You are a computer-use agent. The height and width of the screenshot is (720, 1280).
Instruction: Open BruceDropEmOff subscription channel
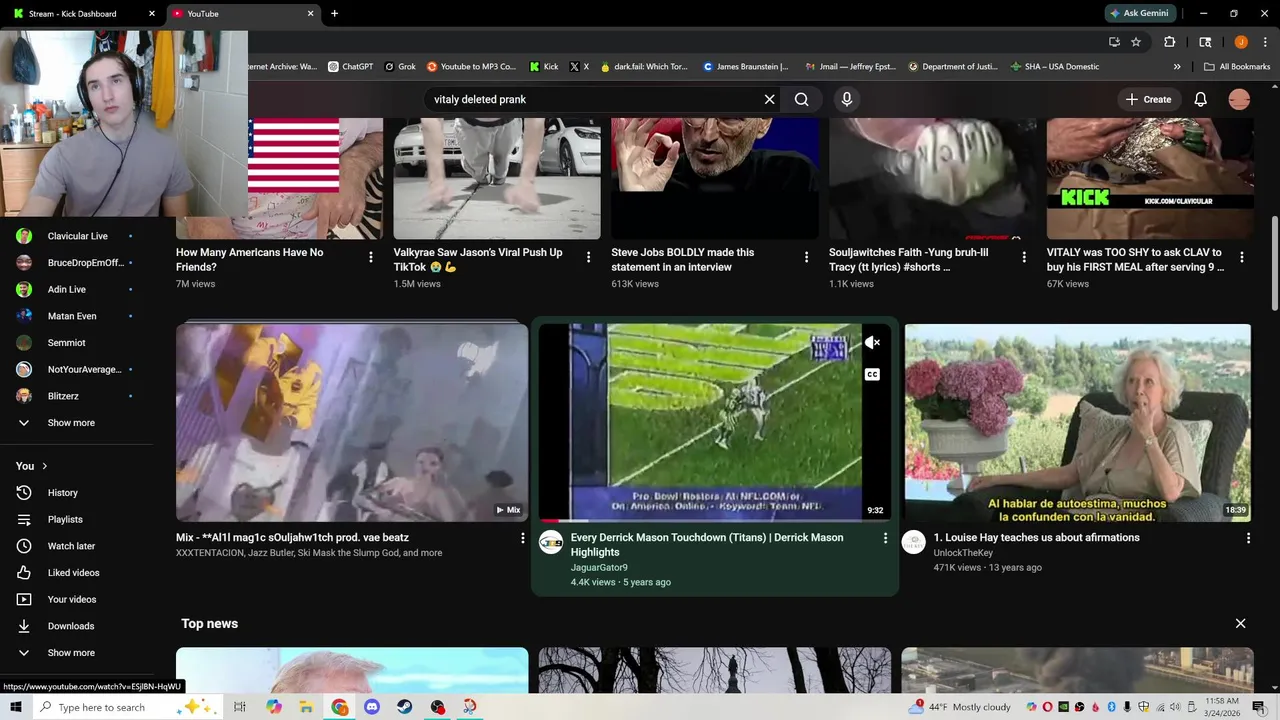point(85,263)
